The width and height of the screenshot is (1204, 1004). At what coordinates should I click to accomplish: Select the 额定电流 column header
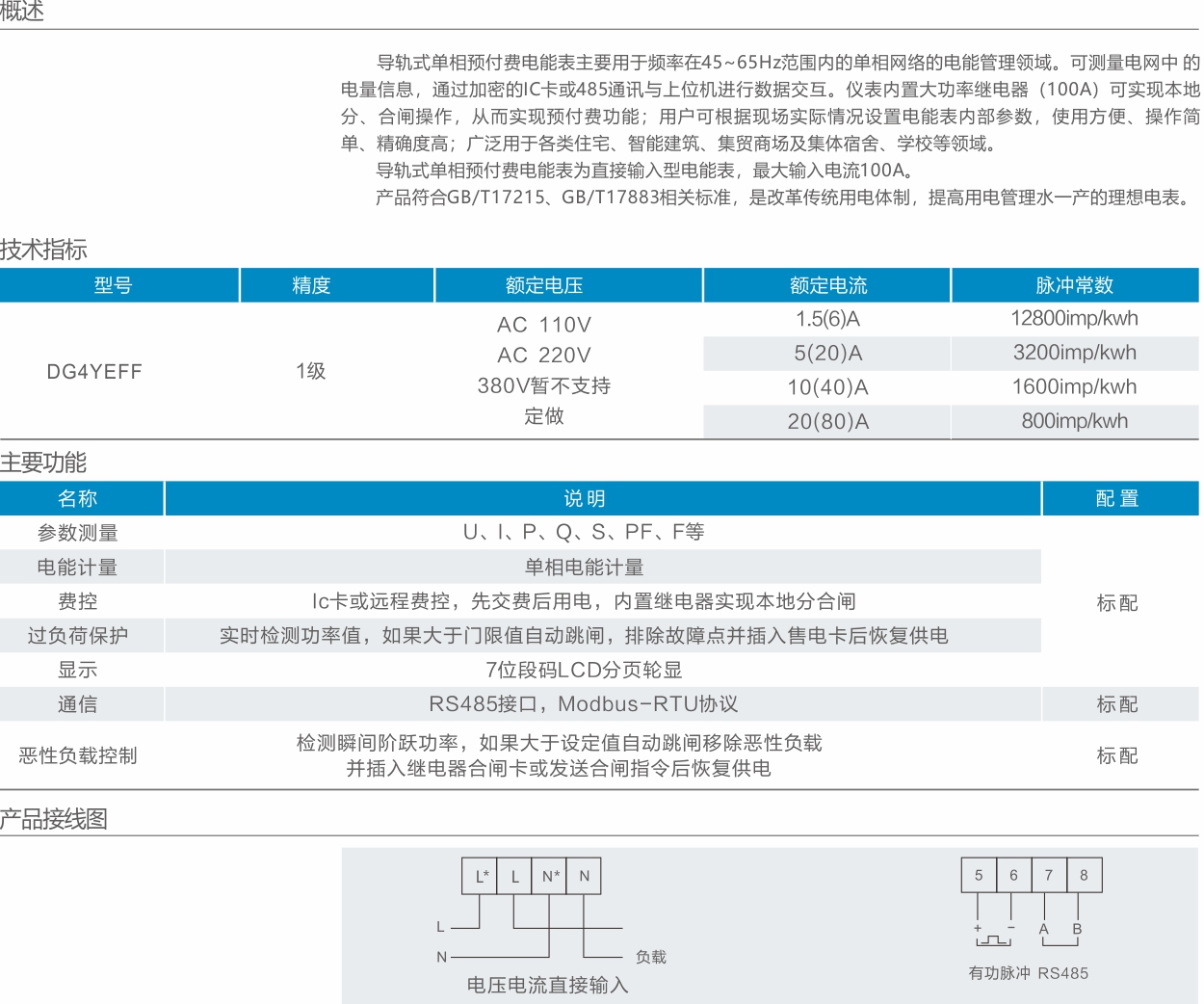[828, 285]
